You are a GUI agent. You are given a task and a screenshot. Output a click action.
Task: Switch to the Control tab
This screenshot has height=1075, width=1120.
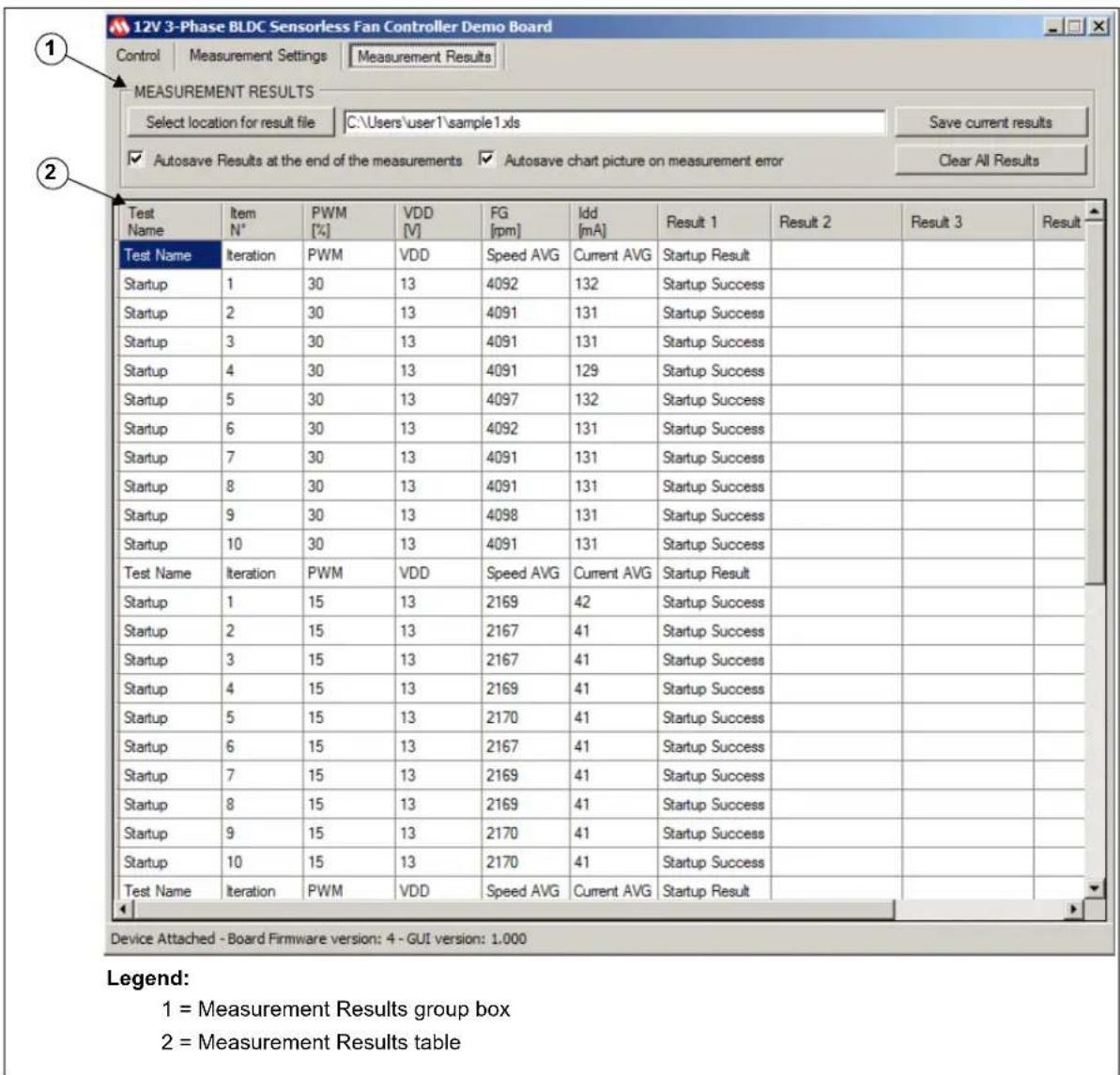tap(138, 55)
